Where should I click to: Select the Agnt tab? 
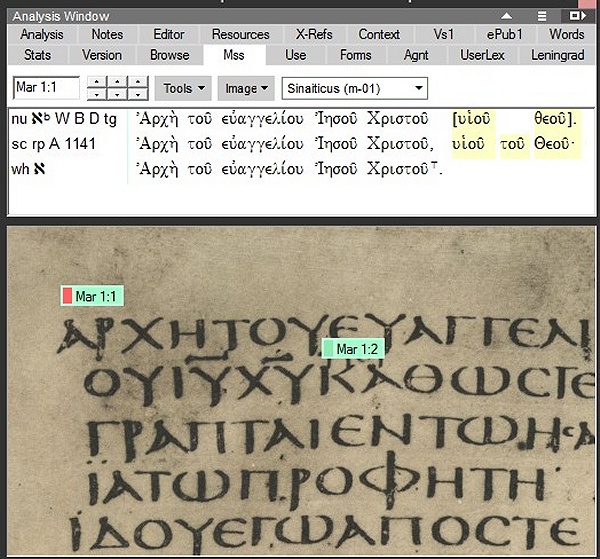pyautogui.click(x=416, y=55)
